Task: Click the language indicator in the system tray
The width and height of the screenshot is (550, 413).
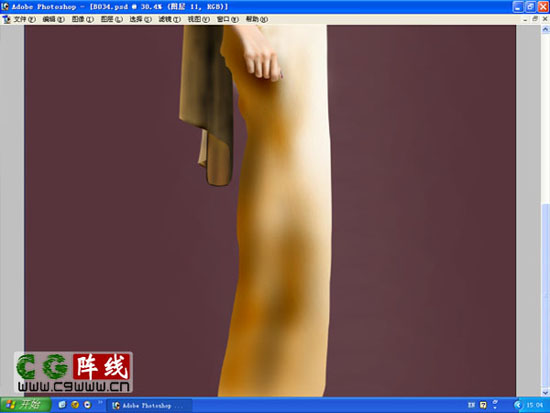Action: click(471, 405)
